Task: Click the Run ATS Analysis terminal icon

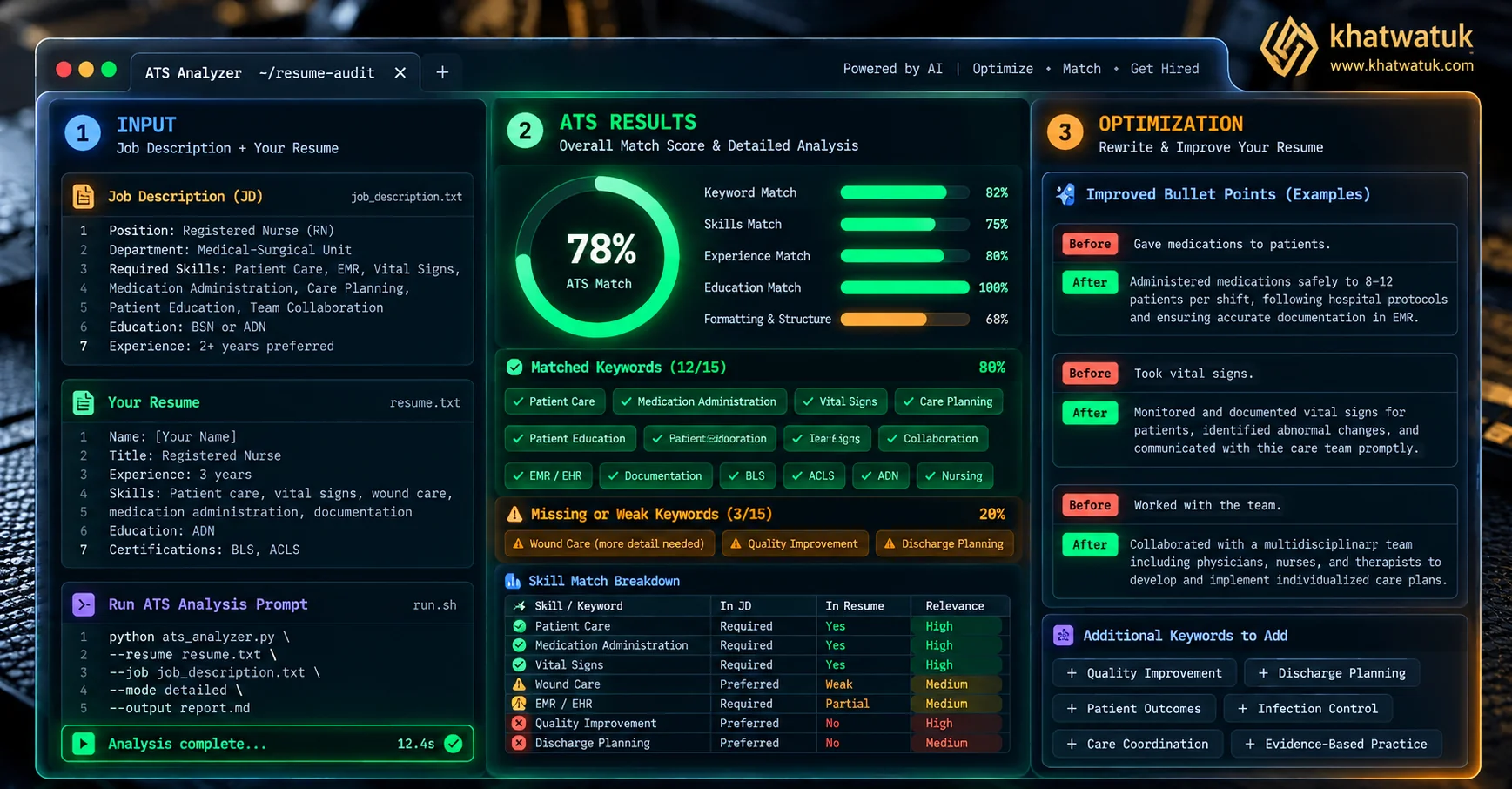Action: 84,604
